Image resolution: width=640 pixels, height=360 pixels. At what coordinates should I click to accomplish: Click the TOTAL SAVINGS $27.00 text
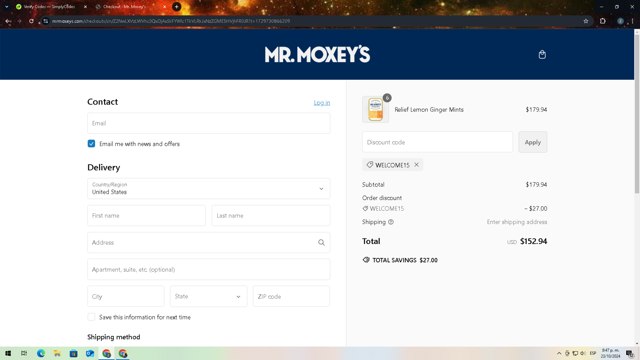(405, 260)
